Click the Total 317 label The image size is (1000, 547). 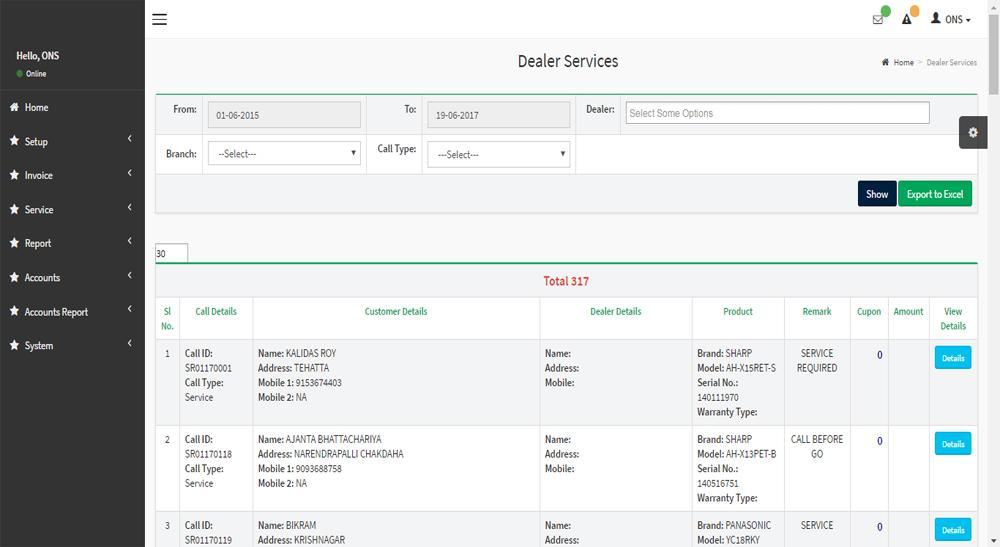pyautogui.click(x=566, y=281)
